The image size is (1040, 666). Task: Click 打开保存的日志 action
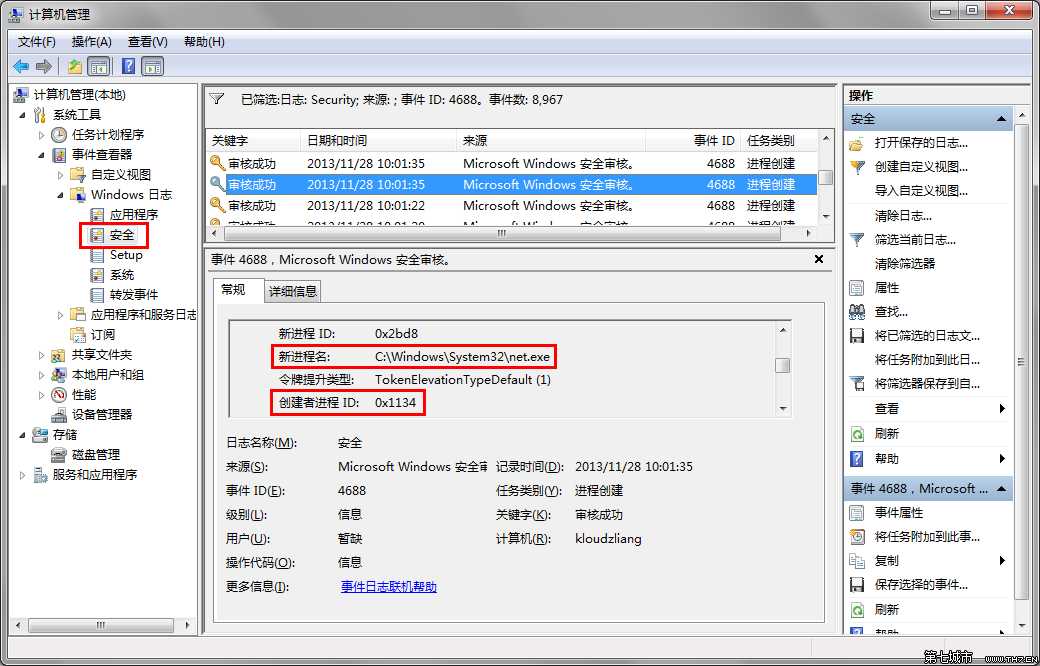tap(921, 143)
